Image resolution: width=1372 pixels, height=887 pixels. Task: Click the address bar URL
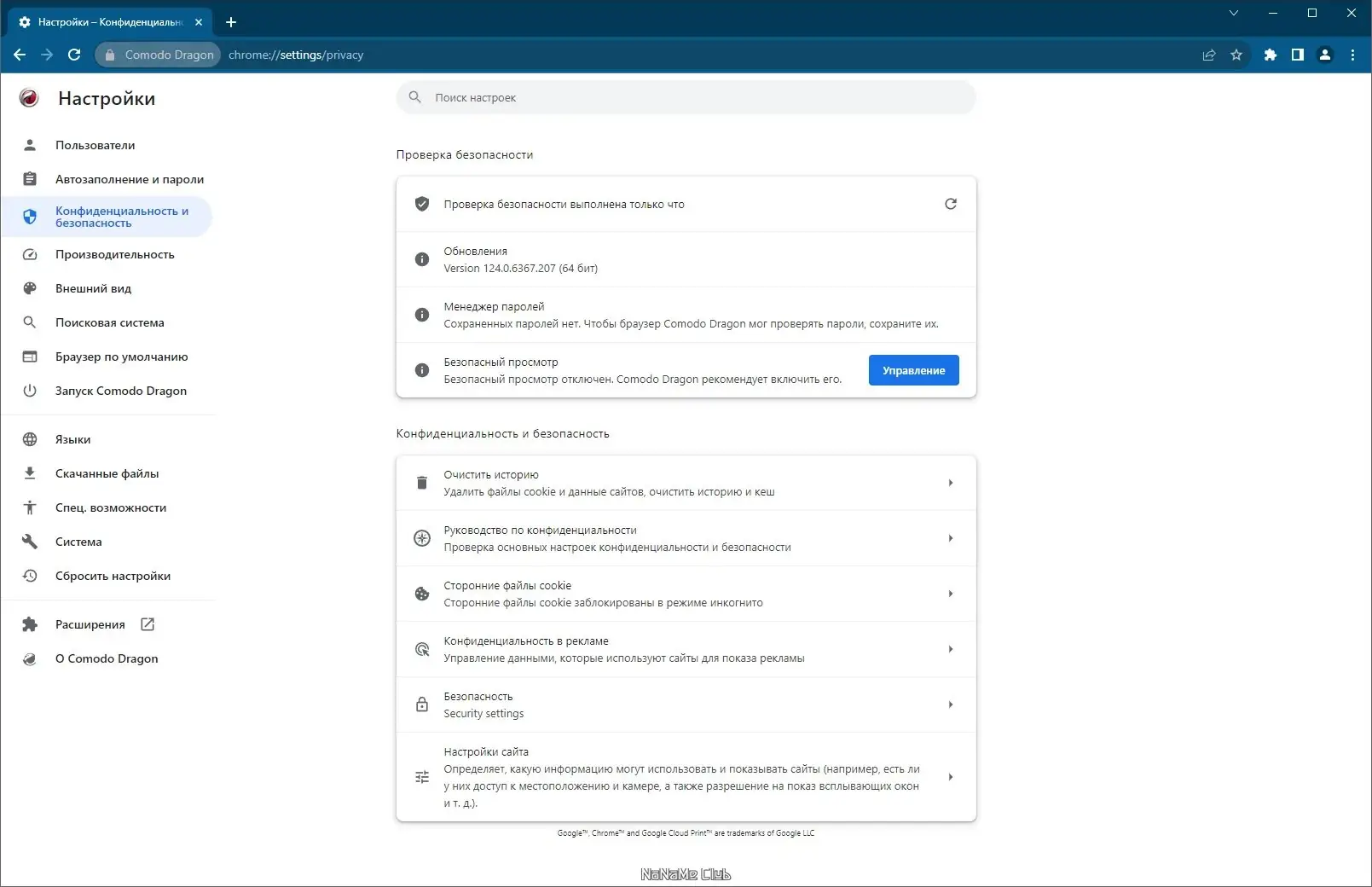(296, 55)
